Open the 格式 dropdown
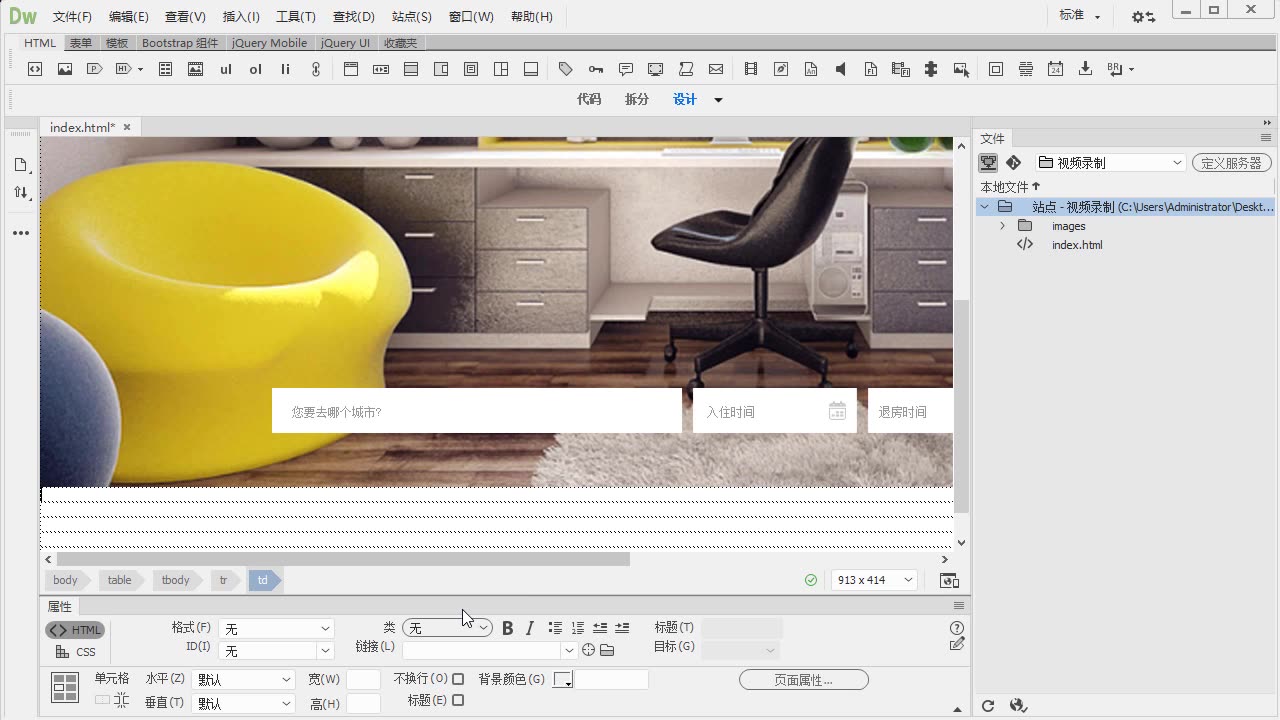This screenshot has width=1280, height=720. (276, 629)
